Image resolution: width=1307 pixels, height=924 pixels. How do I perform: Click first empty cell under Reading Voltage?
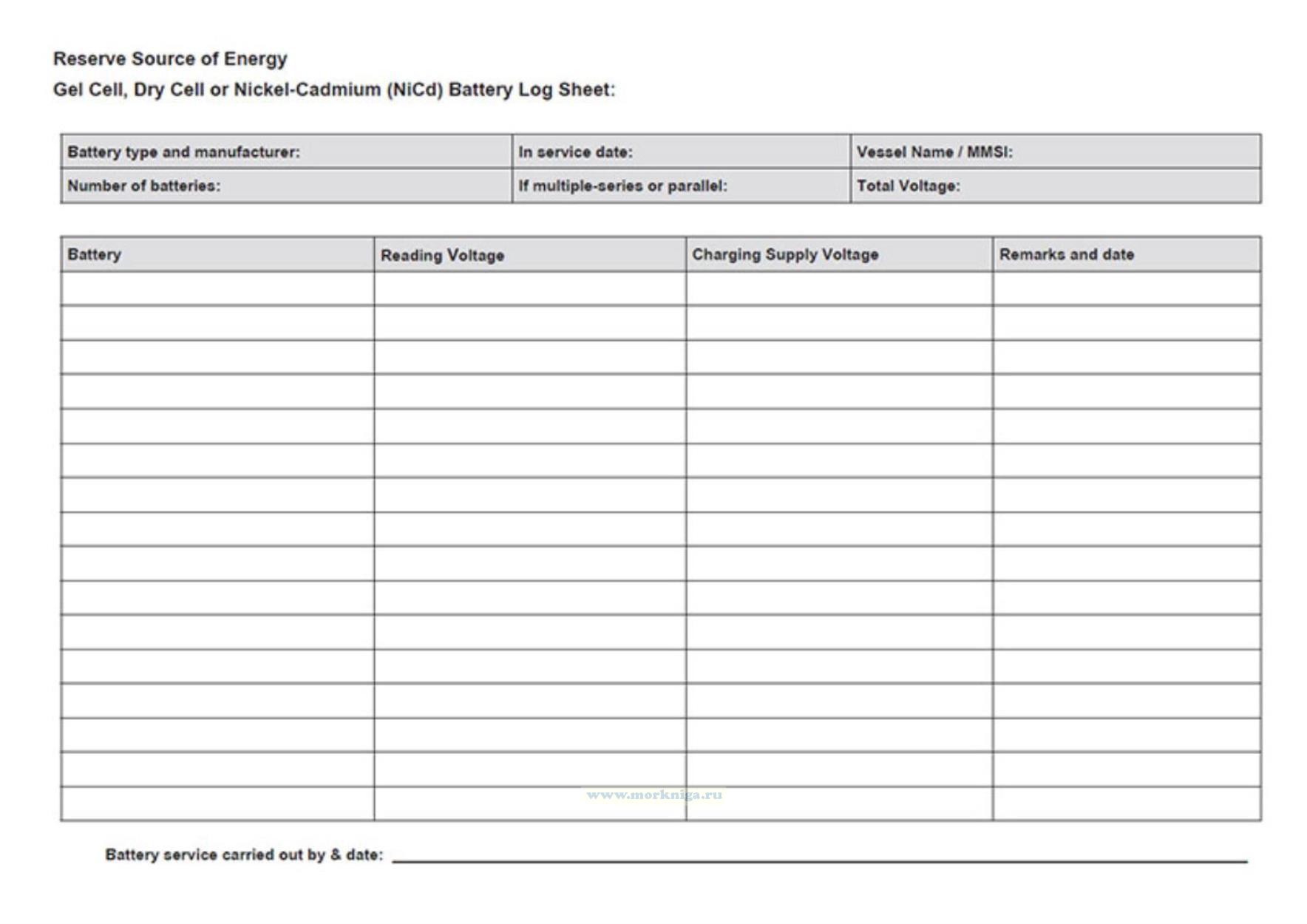529,289
